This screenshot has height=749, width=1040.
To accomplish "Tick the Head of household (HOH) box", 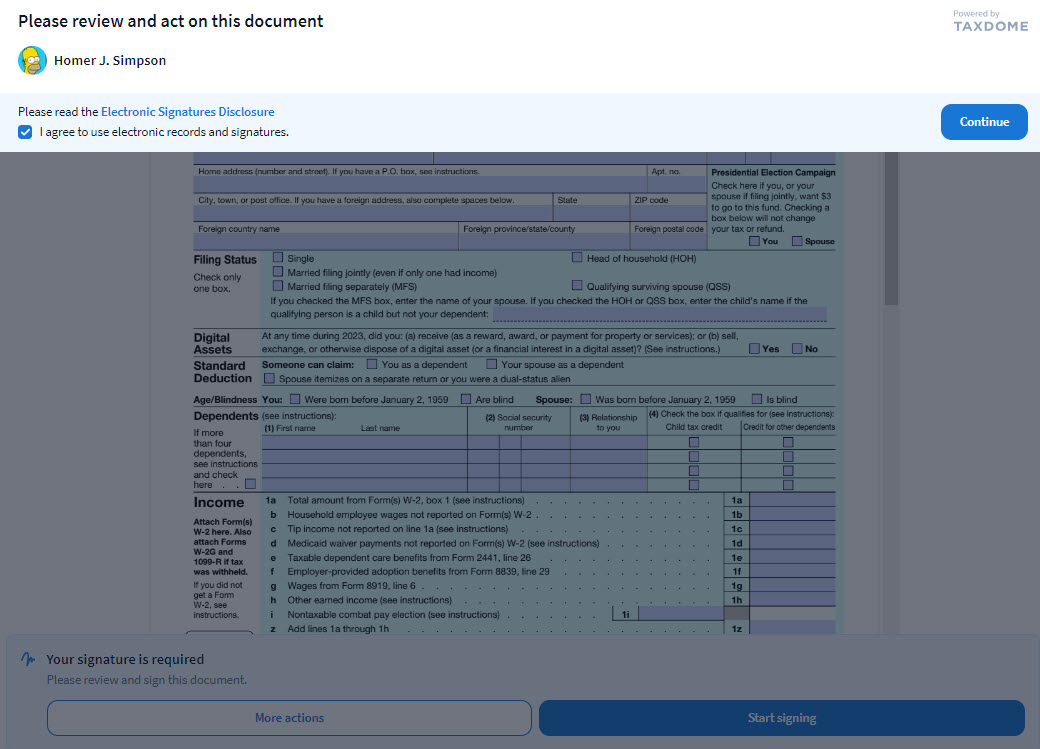I will click(x=577, y=258).
